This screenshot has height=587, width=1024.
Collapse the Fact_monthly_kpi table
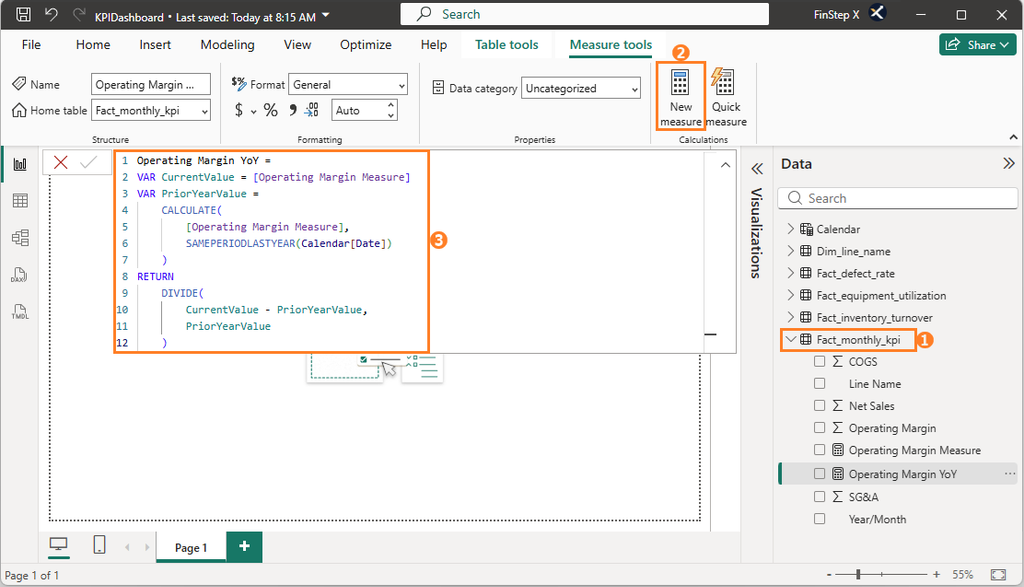791,340
